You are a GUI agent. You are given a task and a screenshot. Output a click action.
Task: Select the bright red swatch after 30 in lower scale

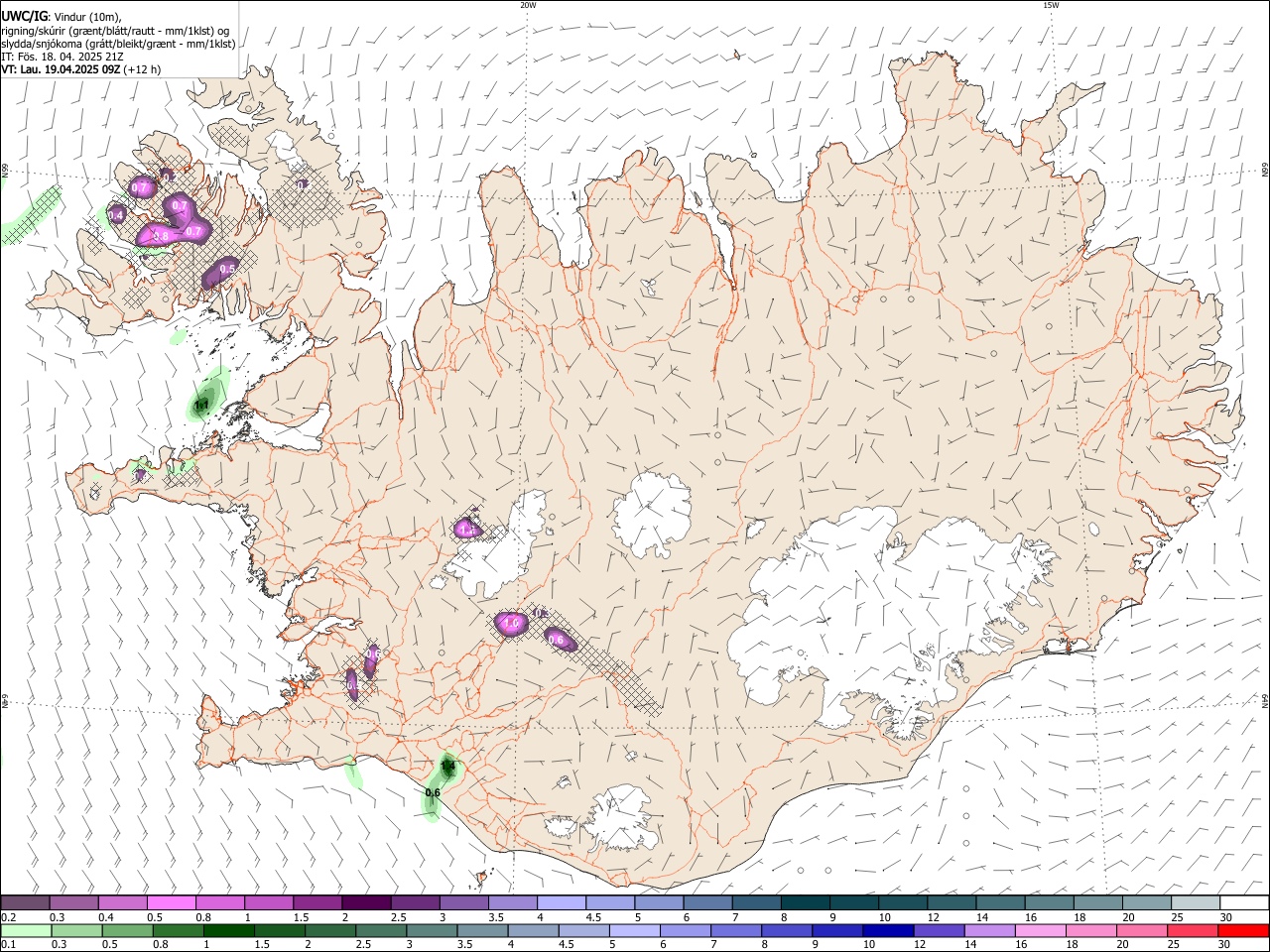[1242, 931]
